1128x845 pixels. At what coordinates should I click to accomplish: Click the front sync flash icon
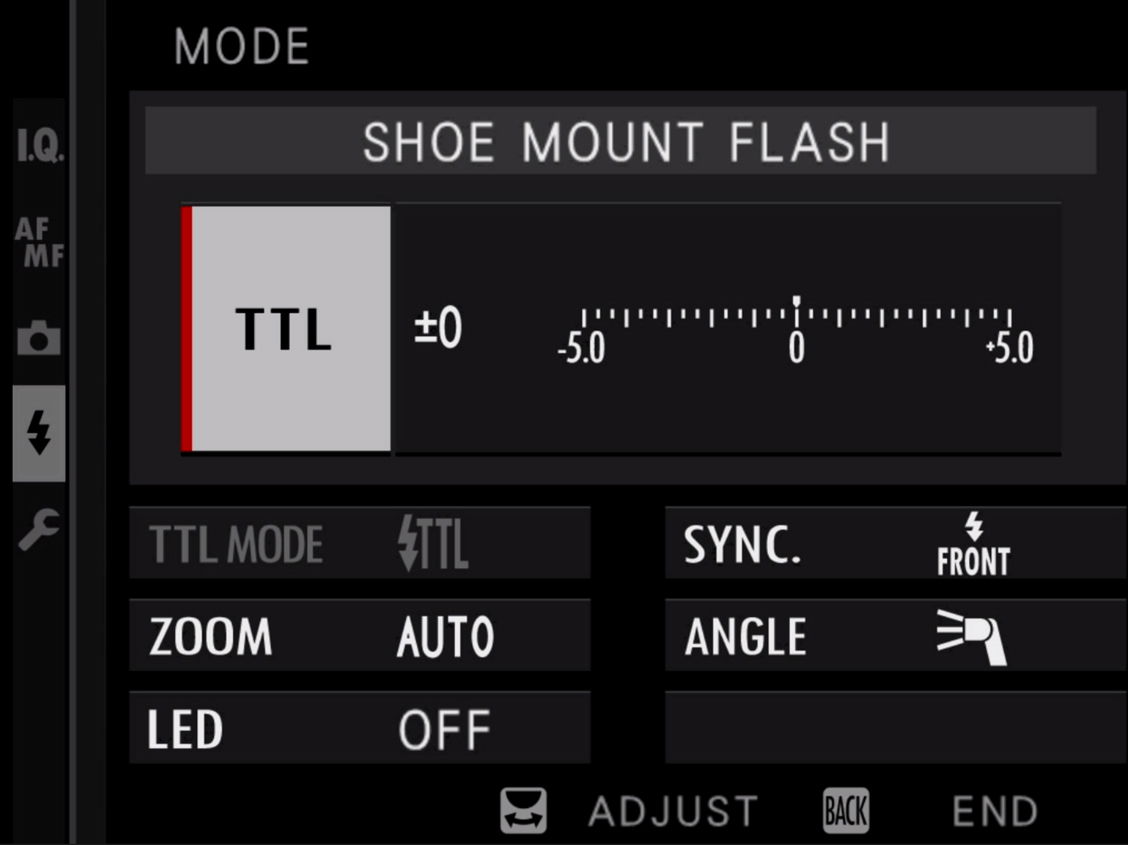tap(973, 545)
